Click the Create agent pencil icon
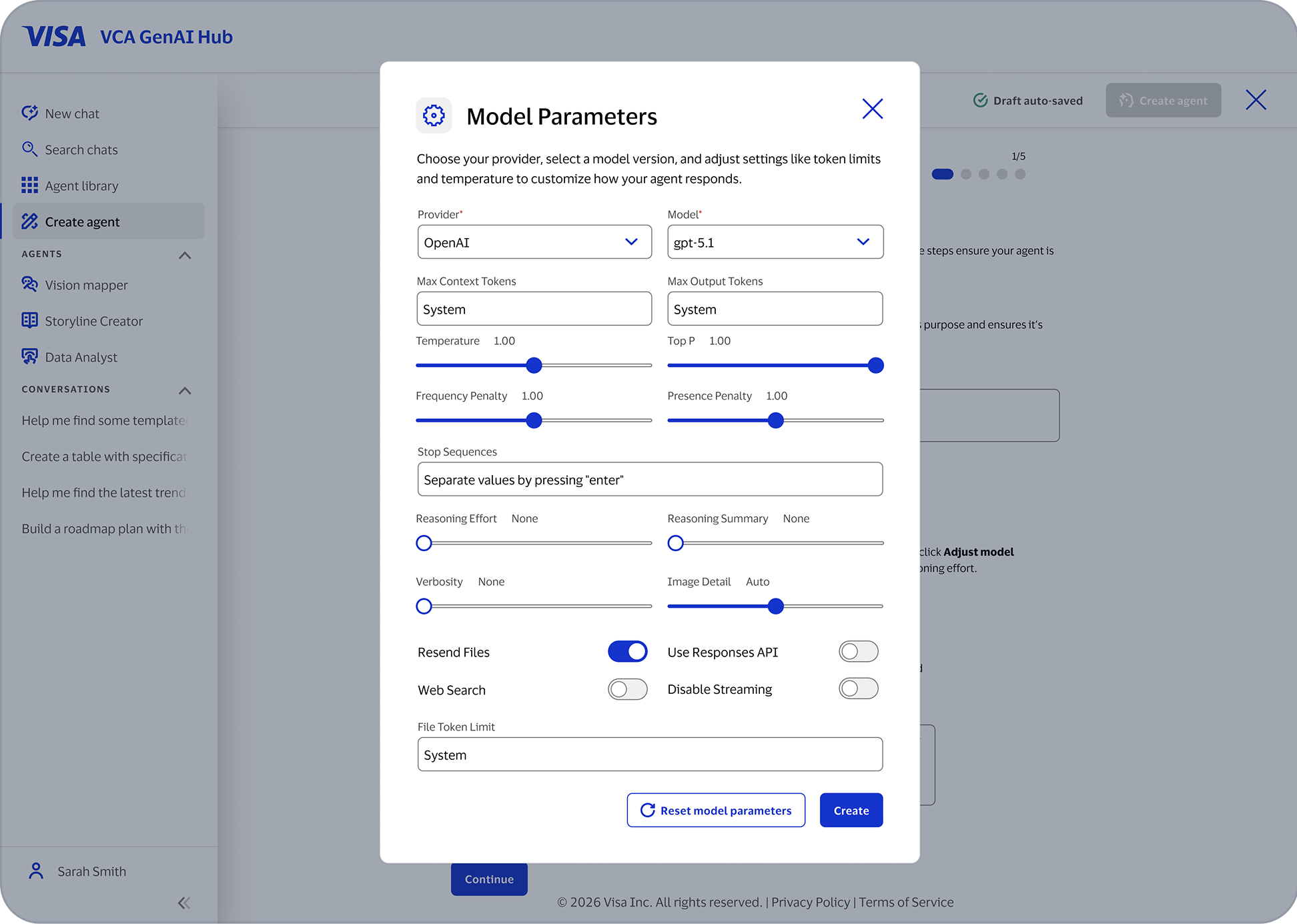Image resolution: width=1297 pixels, height=924 pixels. (x=29, y=221)
